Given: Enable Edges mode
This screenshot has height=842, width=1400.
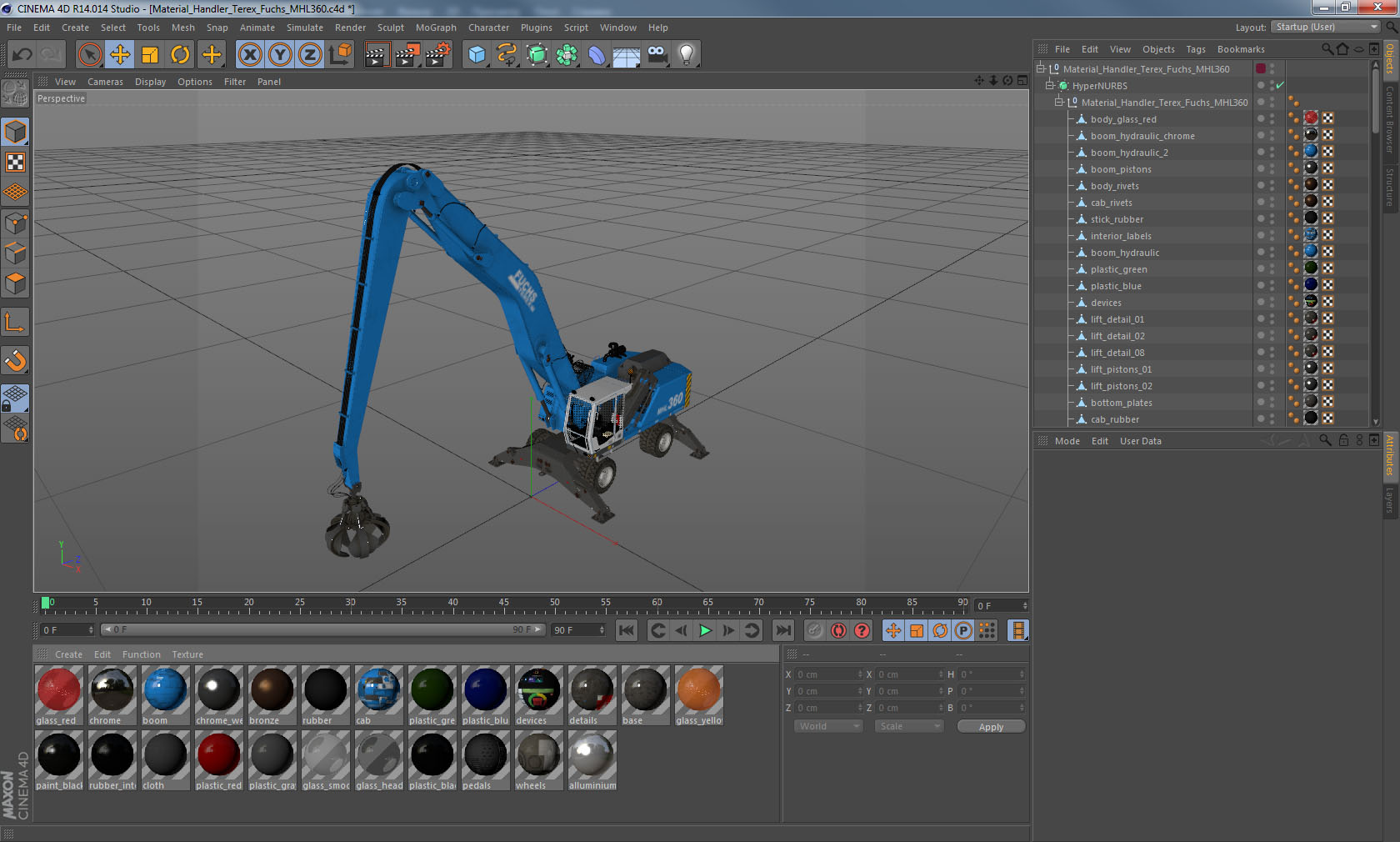Looking at the screenshot, I should tap(15, 253).
